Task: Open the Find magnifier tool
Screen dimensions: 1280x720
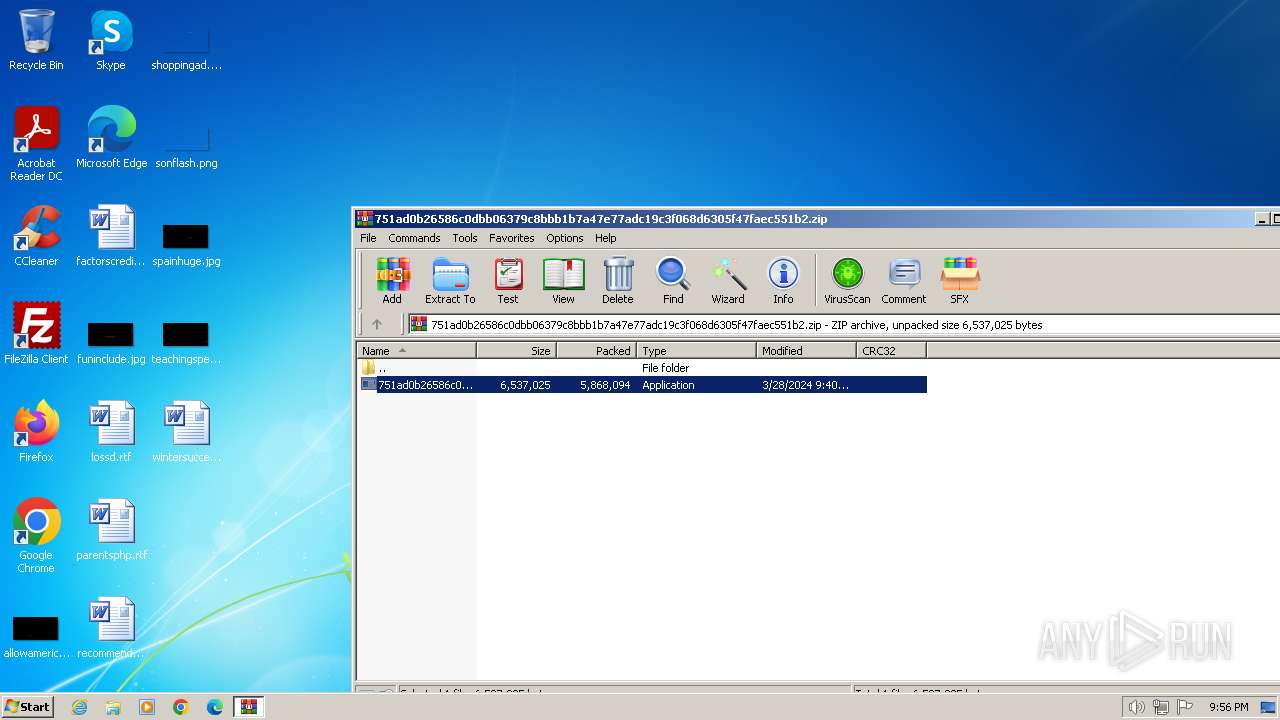Action: tap(673, 281)
